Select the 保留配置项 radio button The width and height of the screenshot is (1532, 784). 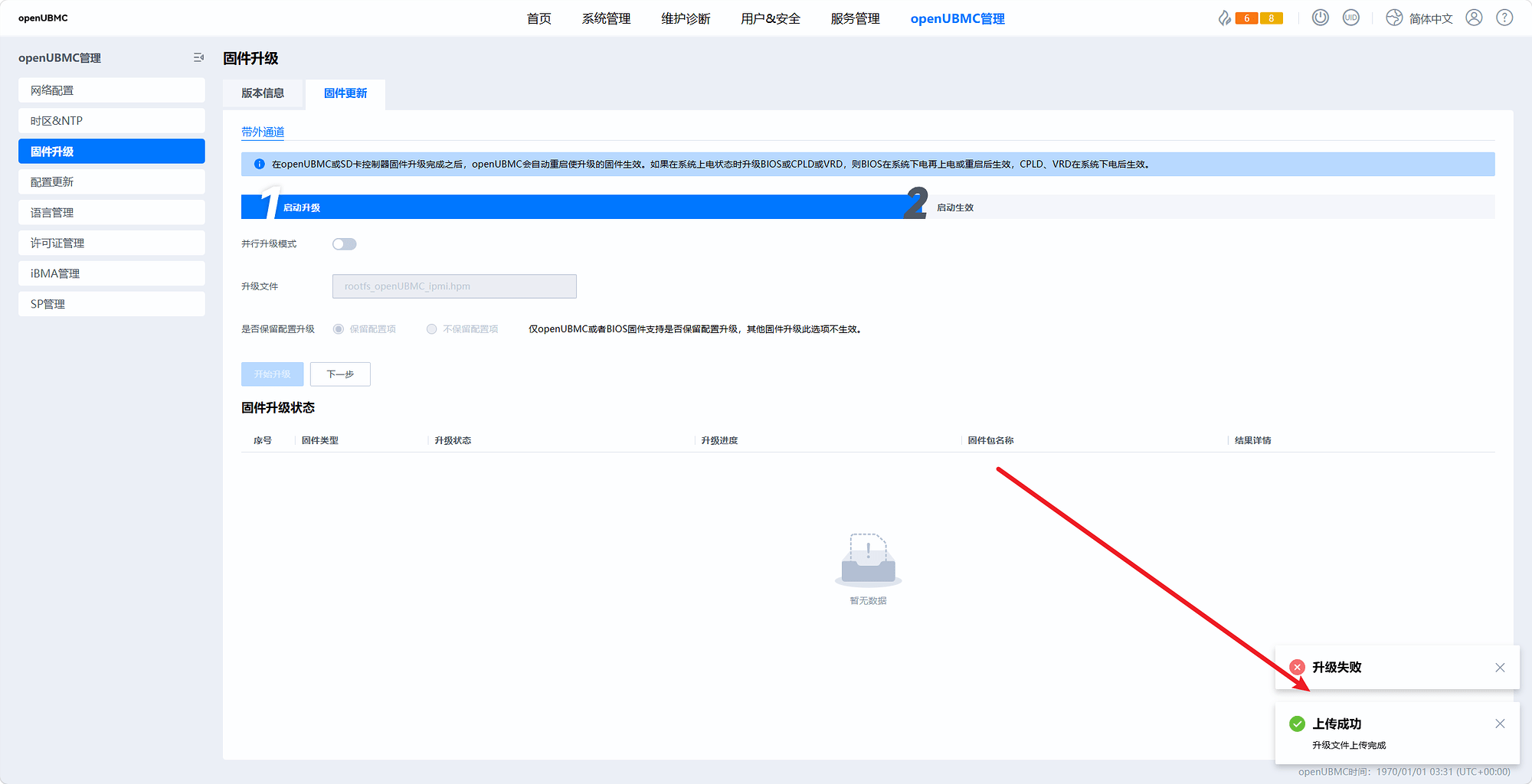pyautogui.click(x=338, y=329)
